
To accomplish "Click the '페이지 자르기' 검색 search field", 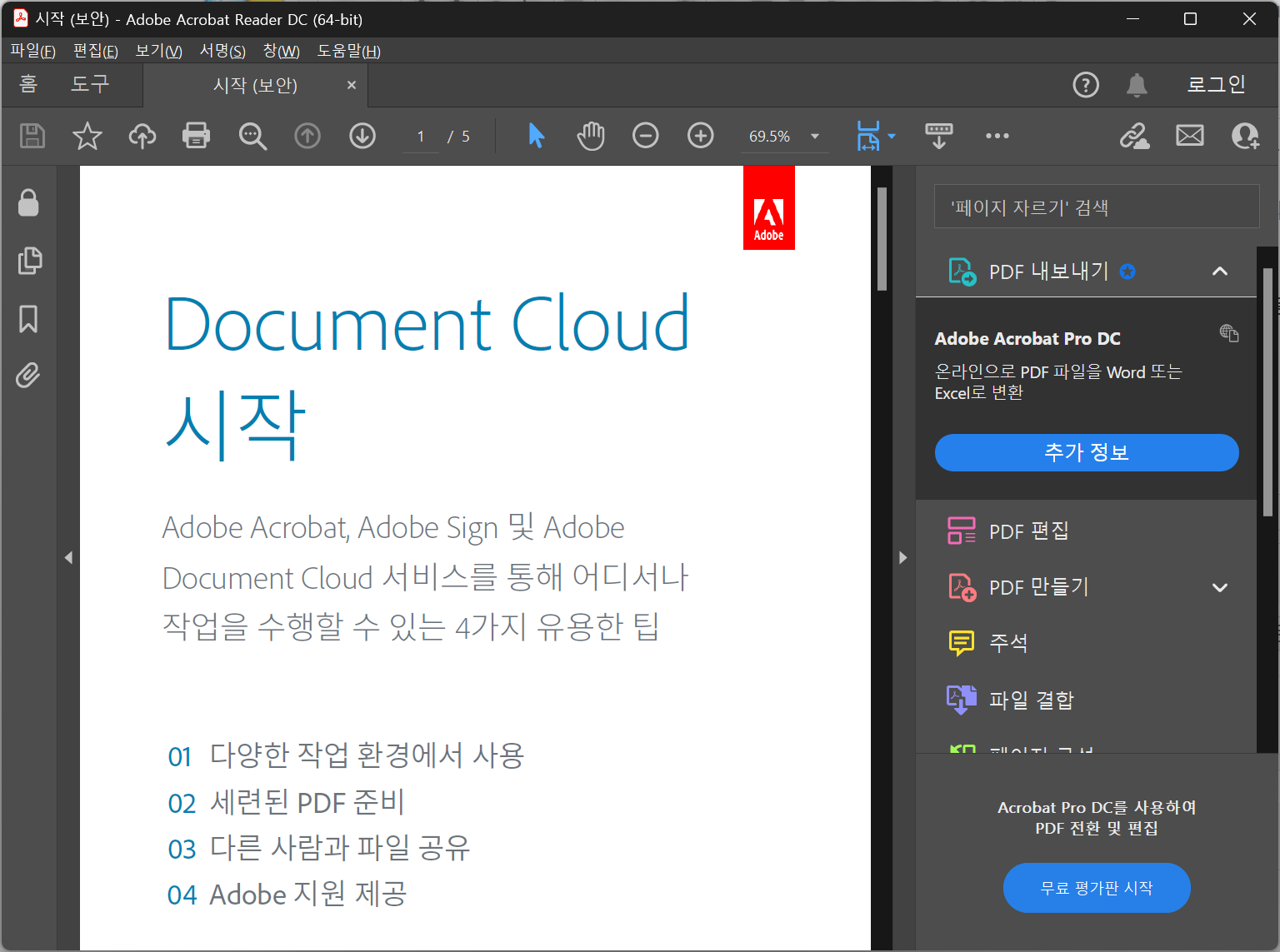I will (1097, 207).
